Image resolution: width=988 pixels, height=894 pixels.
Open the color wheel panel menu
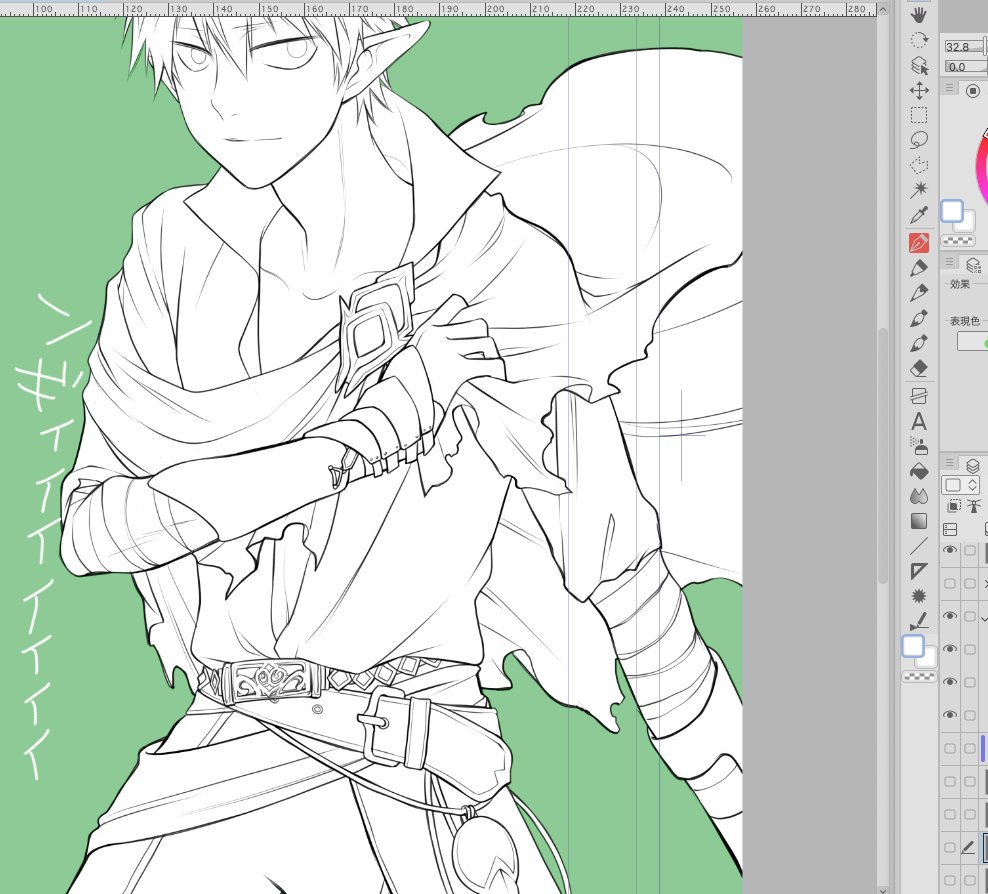[950, 88]
